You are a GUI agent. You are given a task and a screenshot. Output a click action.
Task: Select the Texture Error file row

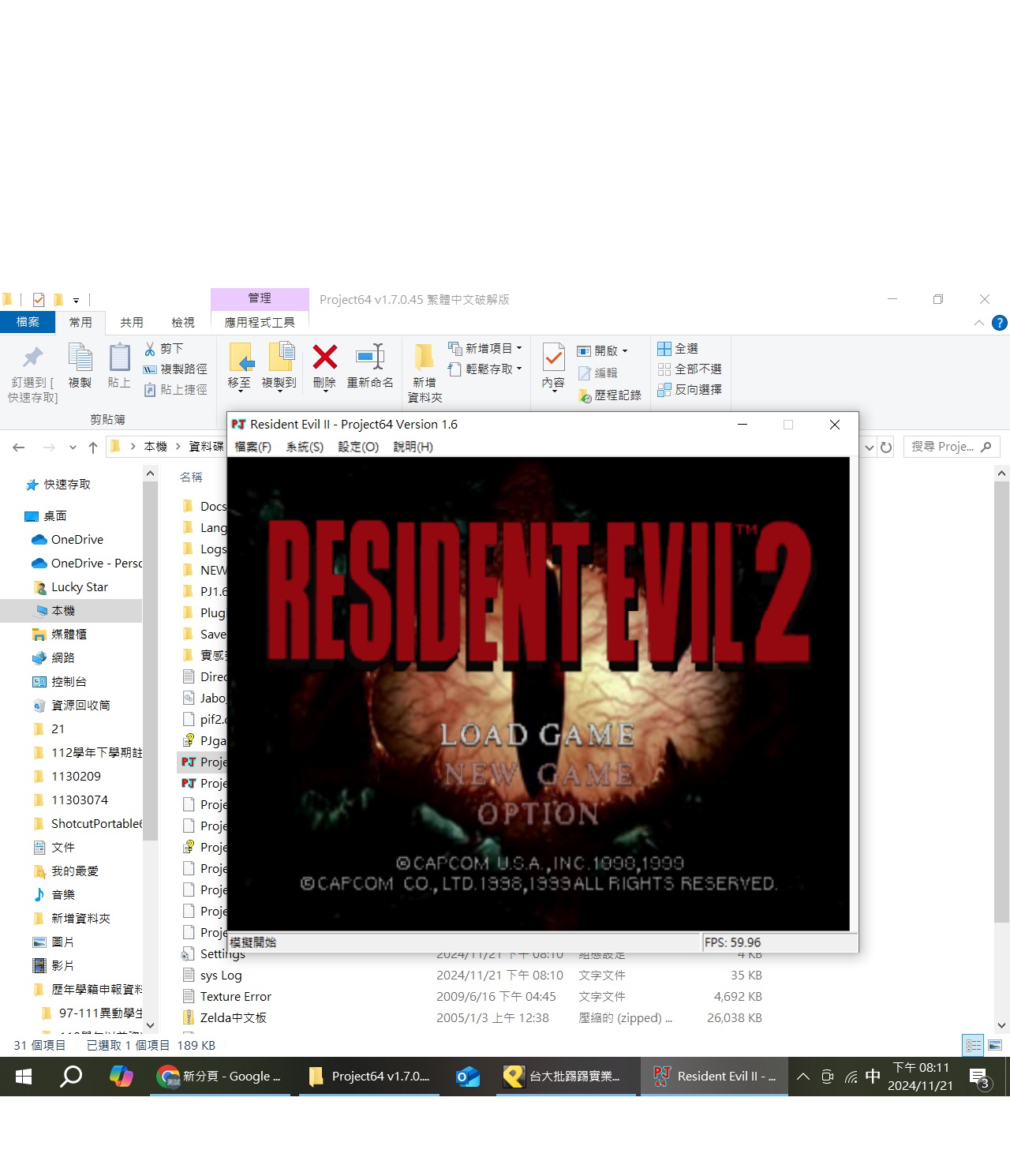(472, 997)
